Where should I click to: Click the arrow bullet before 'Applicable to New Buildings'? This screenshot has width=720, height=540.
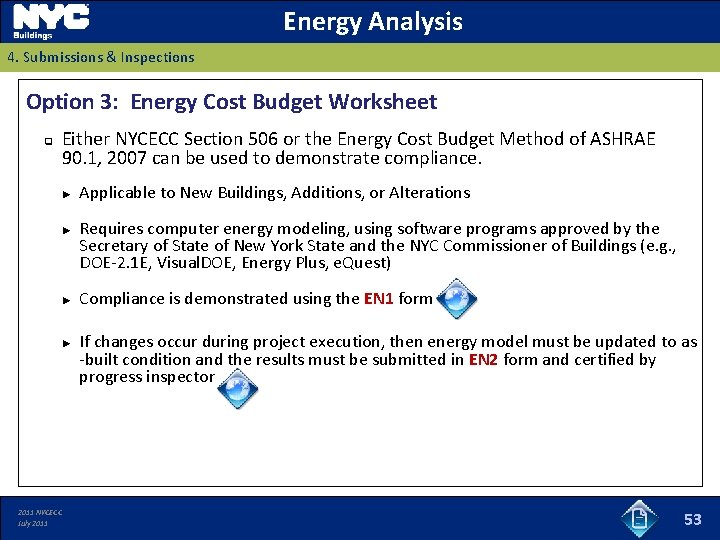(x=67, y=195)
